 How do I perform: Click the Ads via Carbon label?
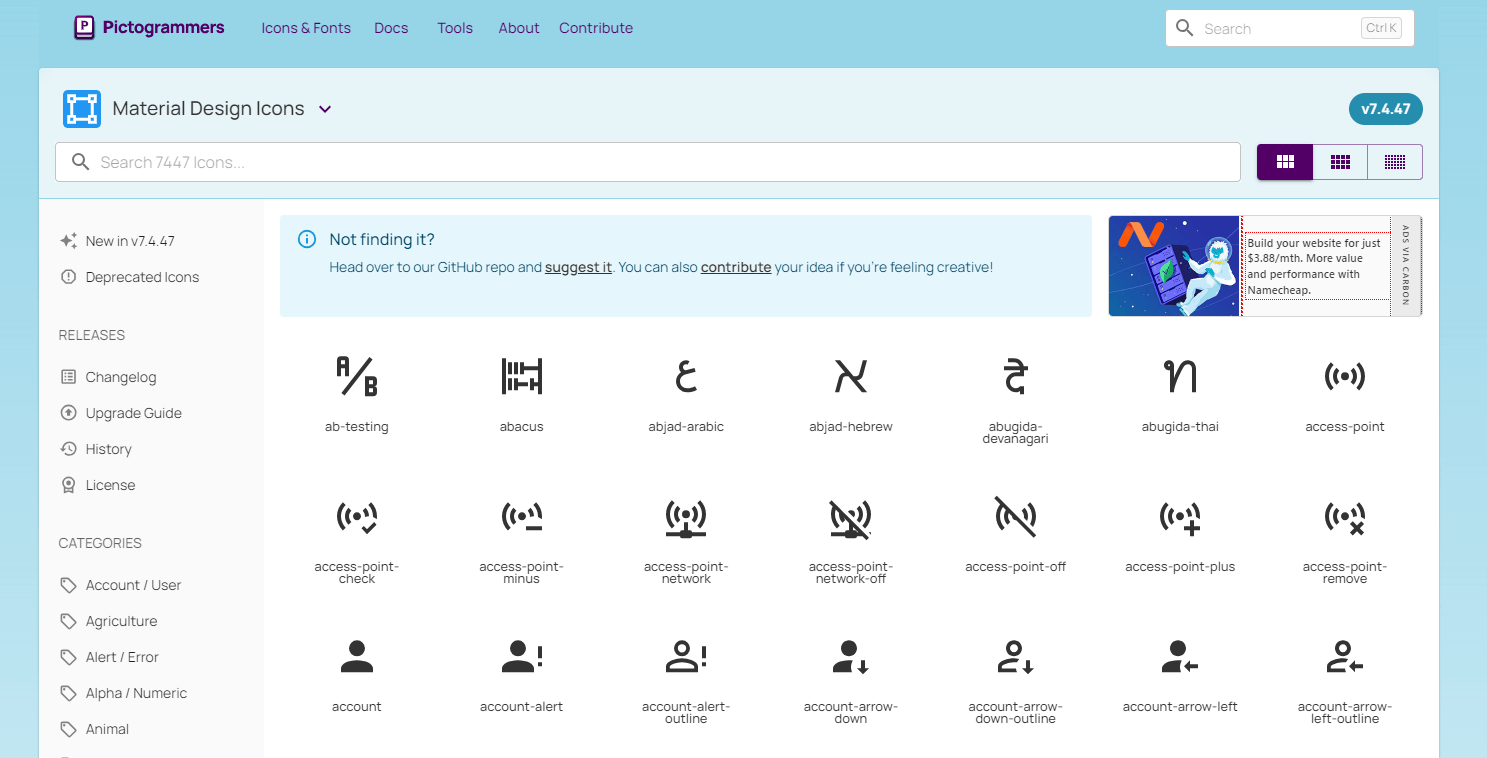tap(1405, 266)
